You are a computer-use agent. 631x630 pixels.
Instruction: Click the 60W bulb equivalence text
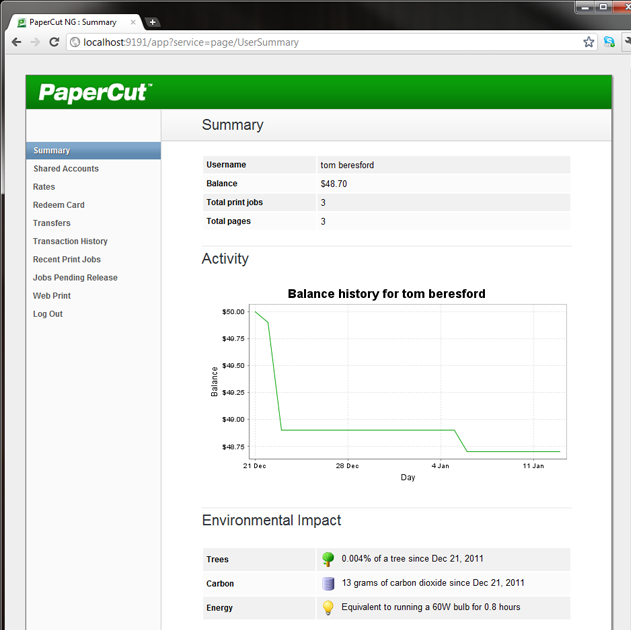(431, 607)
